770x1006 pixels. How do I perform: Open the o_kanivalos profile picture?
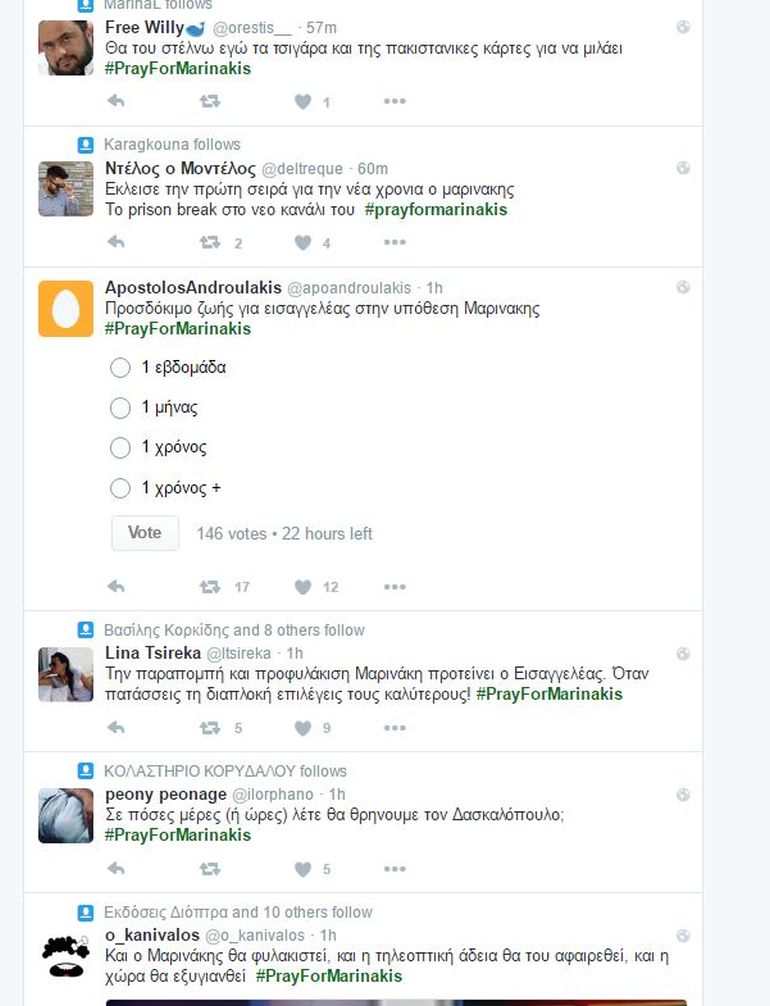point(65,957)
